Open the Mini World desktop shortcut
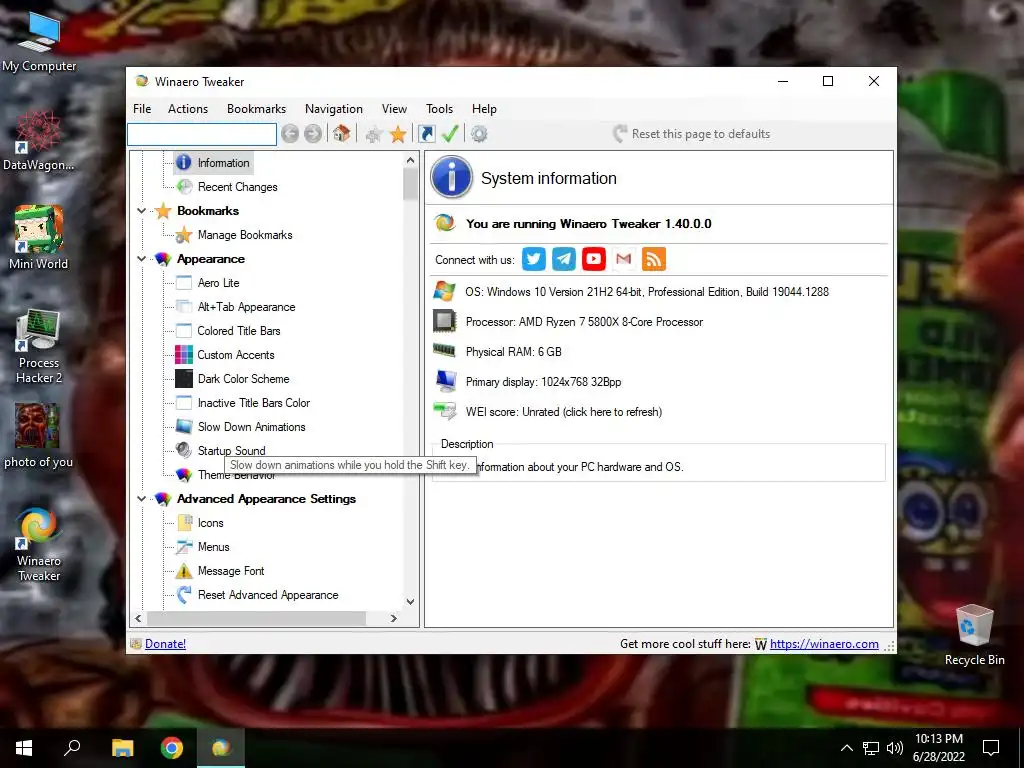The width and height of the screenshot is (1024, 768). tap(39, 238)
